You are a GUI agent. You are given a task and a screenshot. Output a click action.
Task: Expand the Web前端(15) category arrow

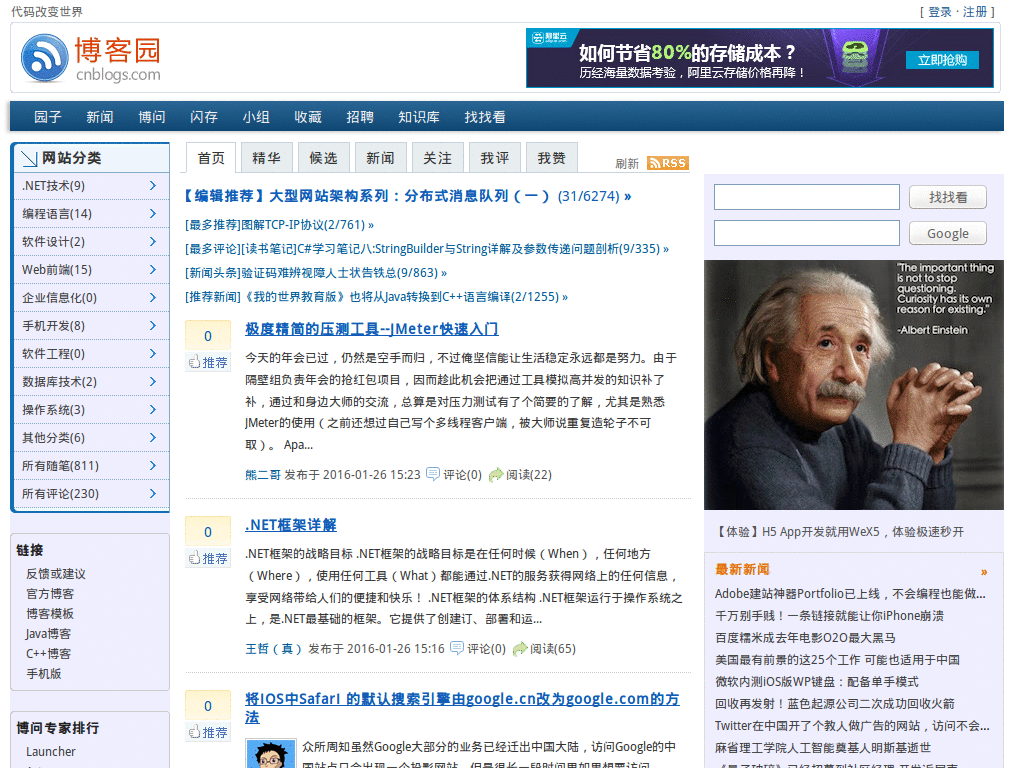tap(152, 269)
